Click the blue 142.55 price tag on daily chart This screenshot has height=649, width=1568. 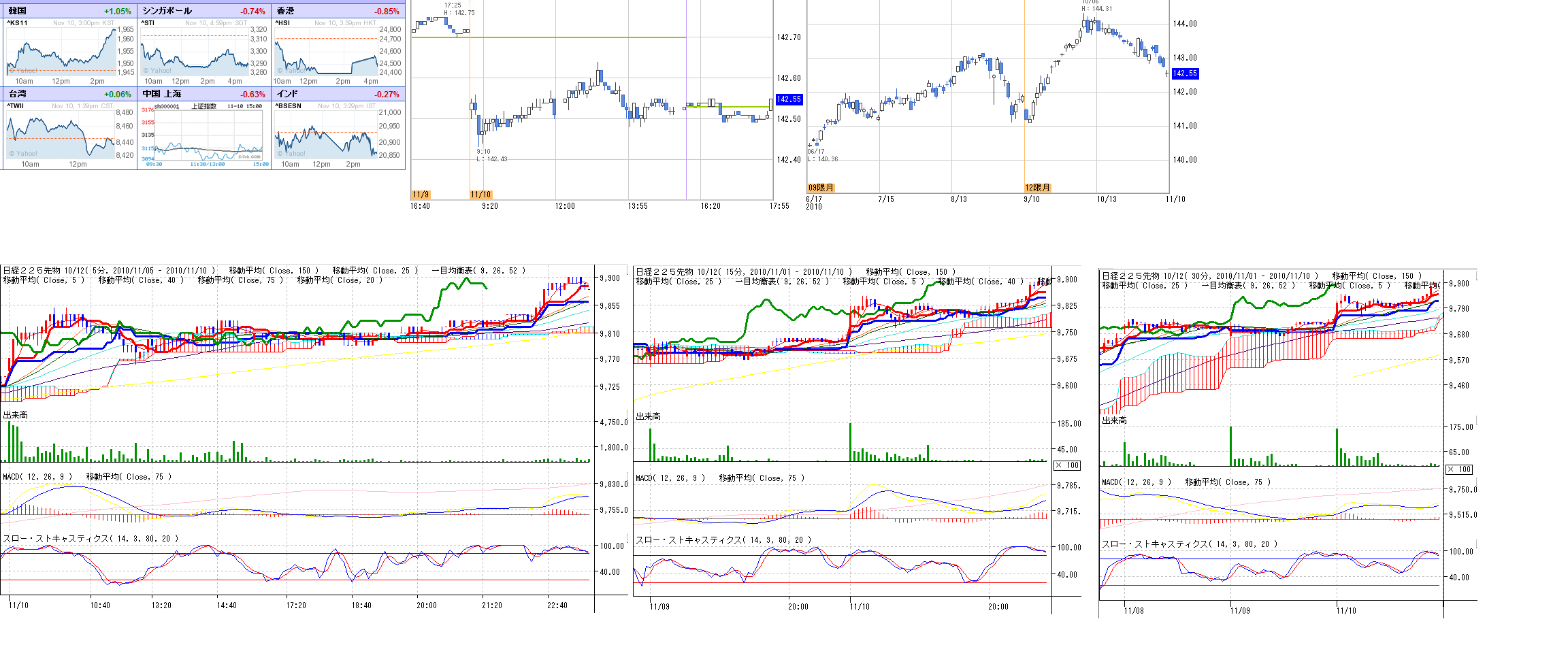[1185, 73]
